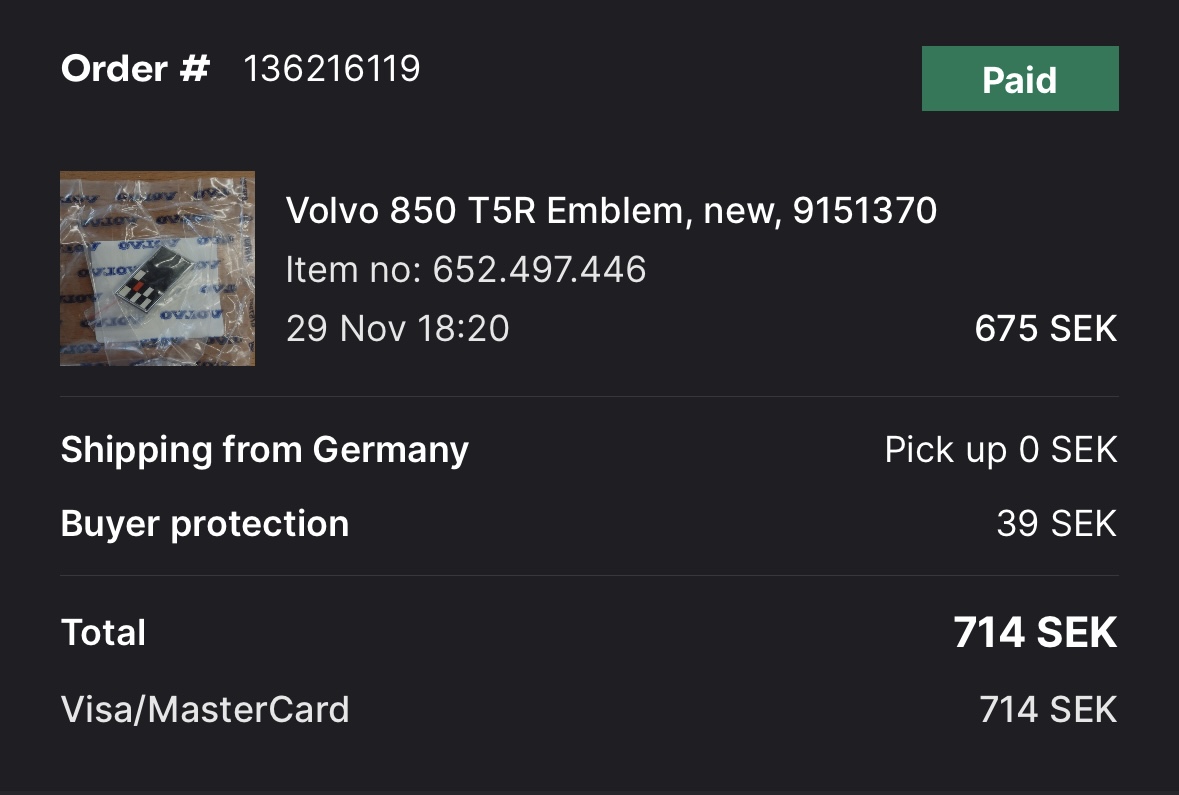
Task: Click the Visa/MasterCard payment method text
Action: click(x=205, y=710)
